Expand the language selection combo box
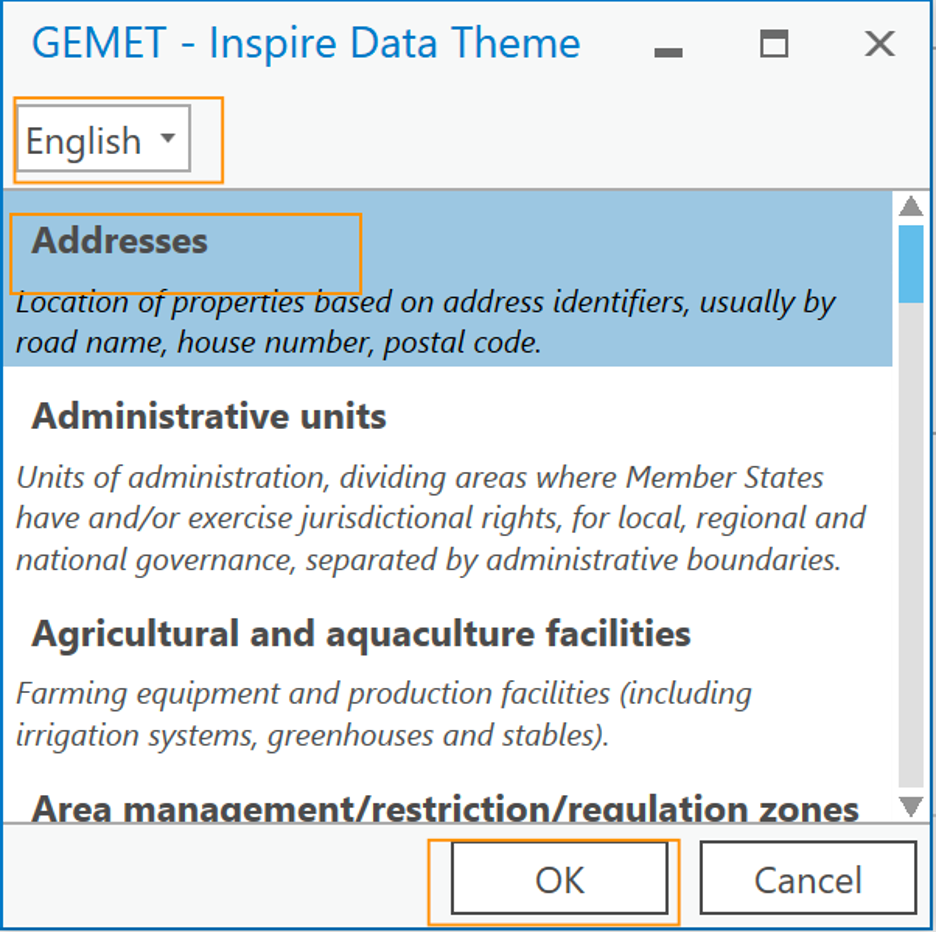Screen dimensions: 936x932 [100, 139]
